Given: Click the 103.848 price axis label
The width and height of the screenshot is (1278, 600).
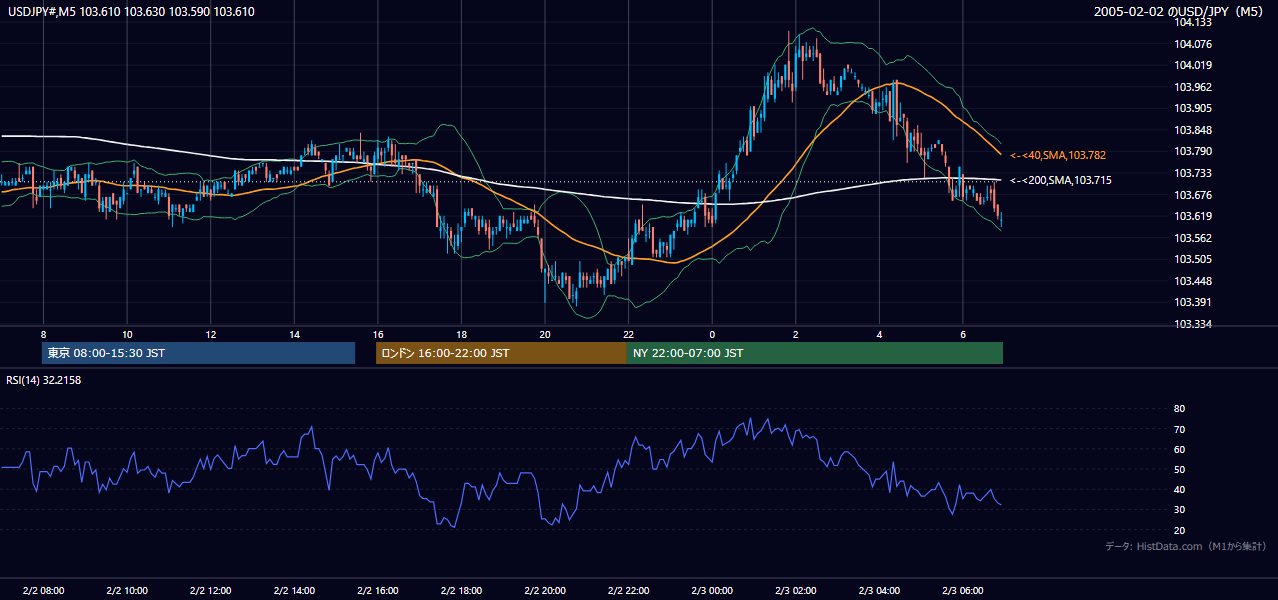Looking at the screenshot, I should click(1193, 130).
